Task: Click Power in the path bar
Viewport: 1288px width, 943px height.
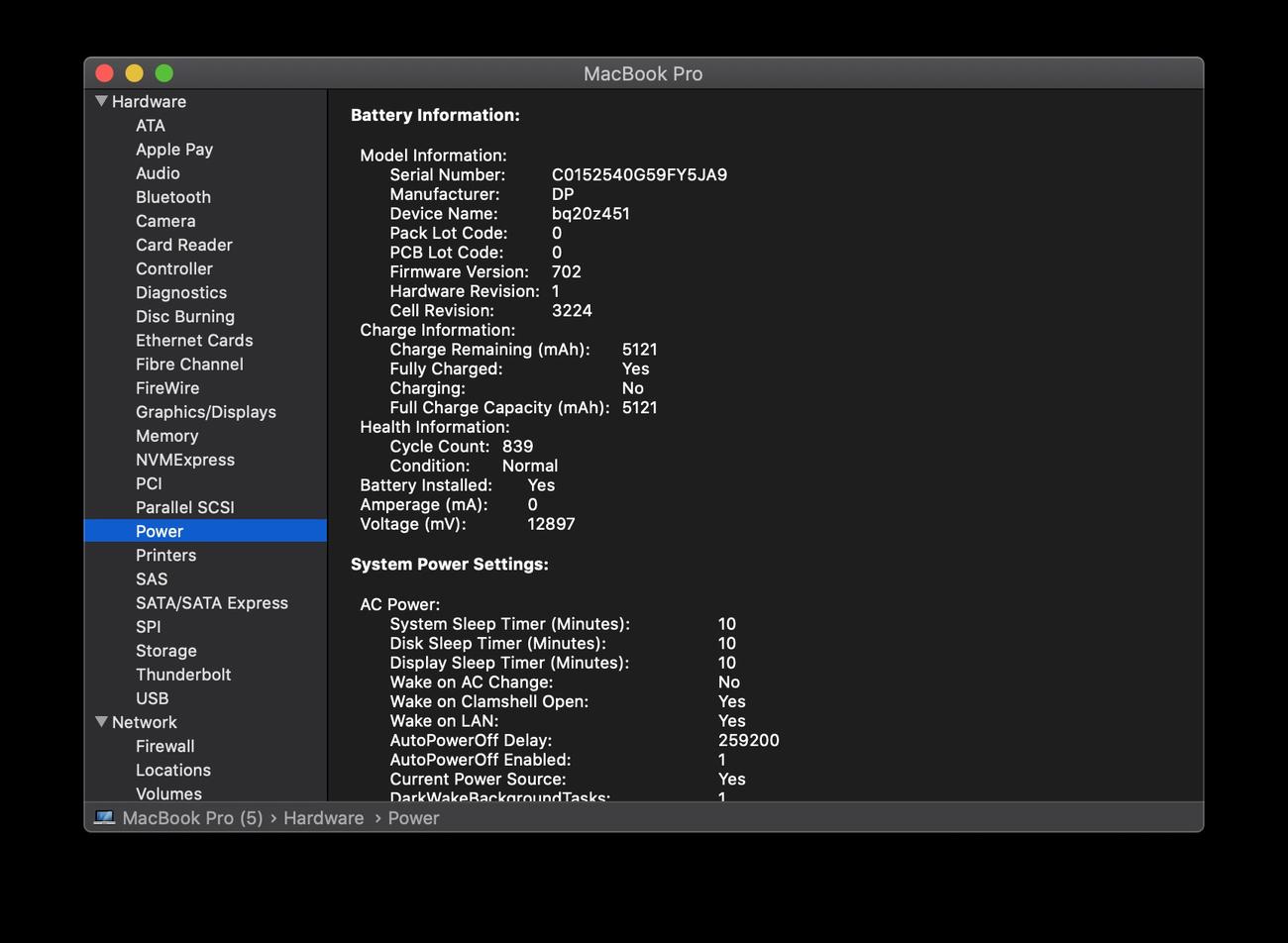Action: (x=413, y=818)
